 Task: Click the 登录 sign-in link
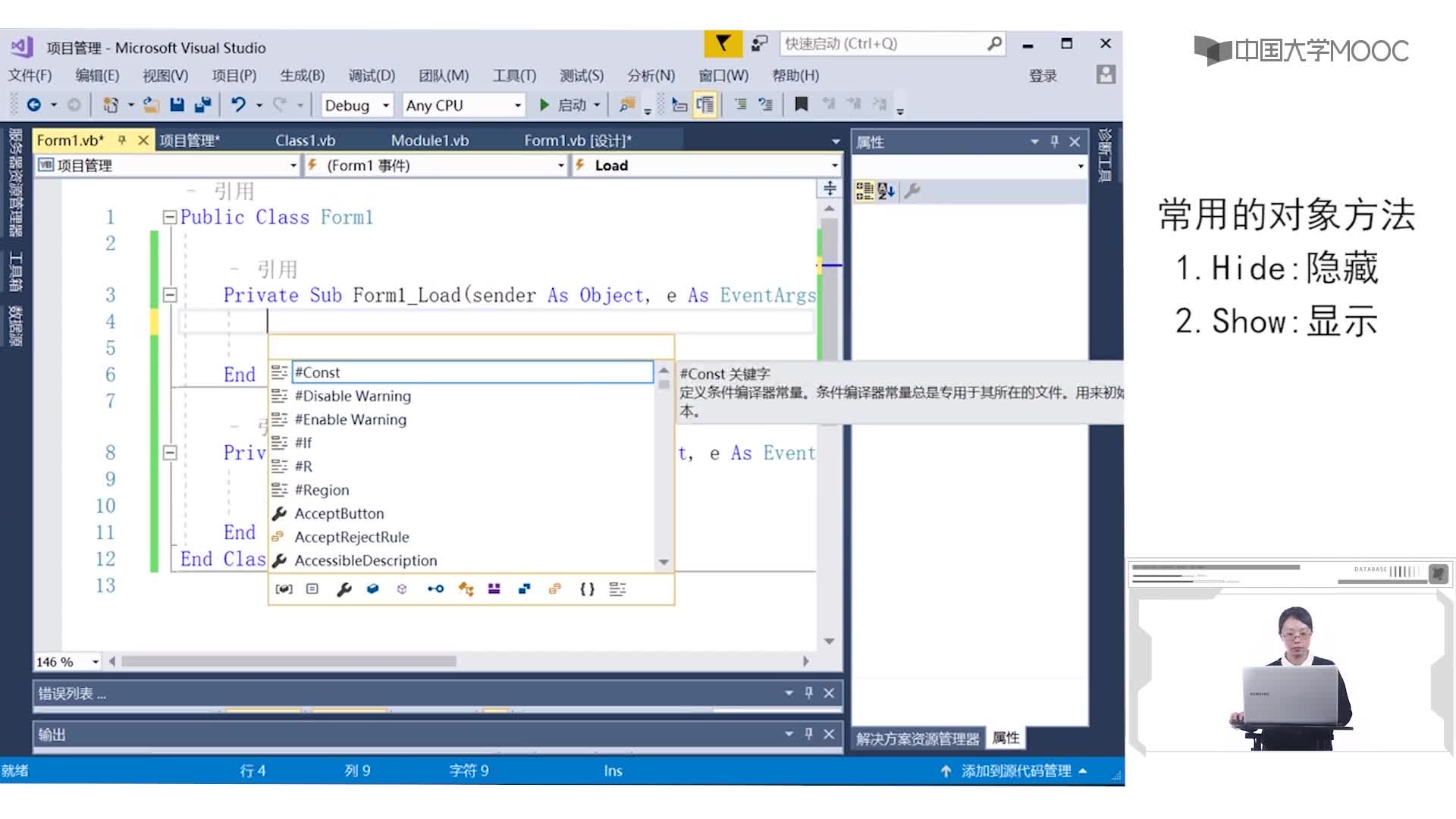tap(1043, 75)
